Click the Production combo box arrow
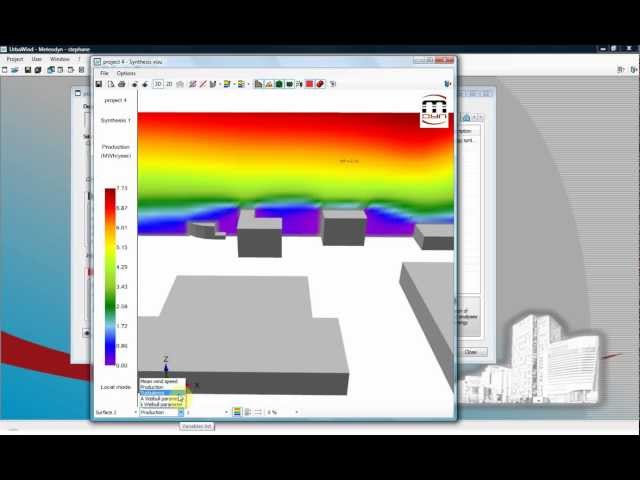The height and width of the screenshot is (480, 640). 181,413
